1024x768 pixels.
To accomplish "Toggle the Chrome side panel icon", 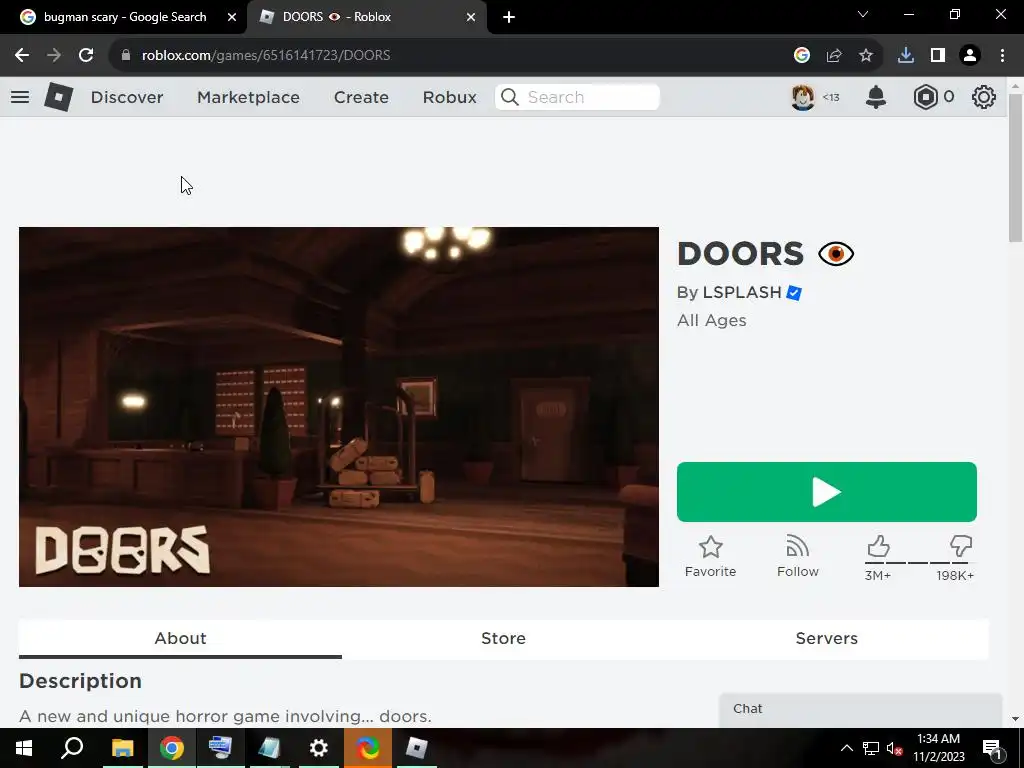I will (x=938, y=56).
